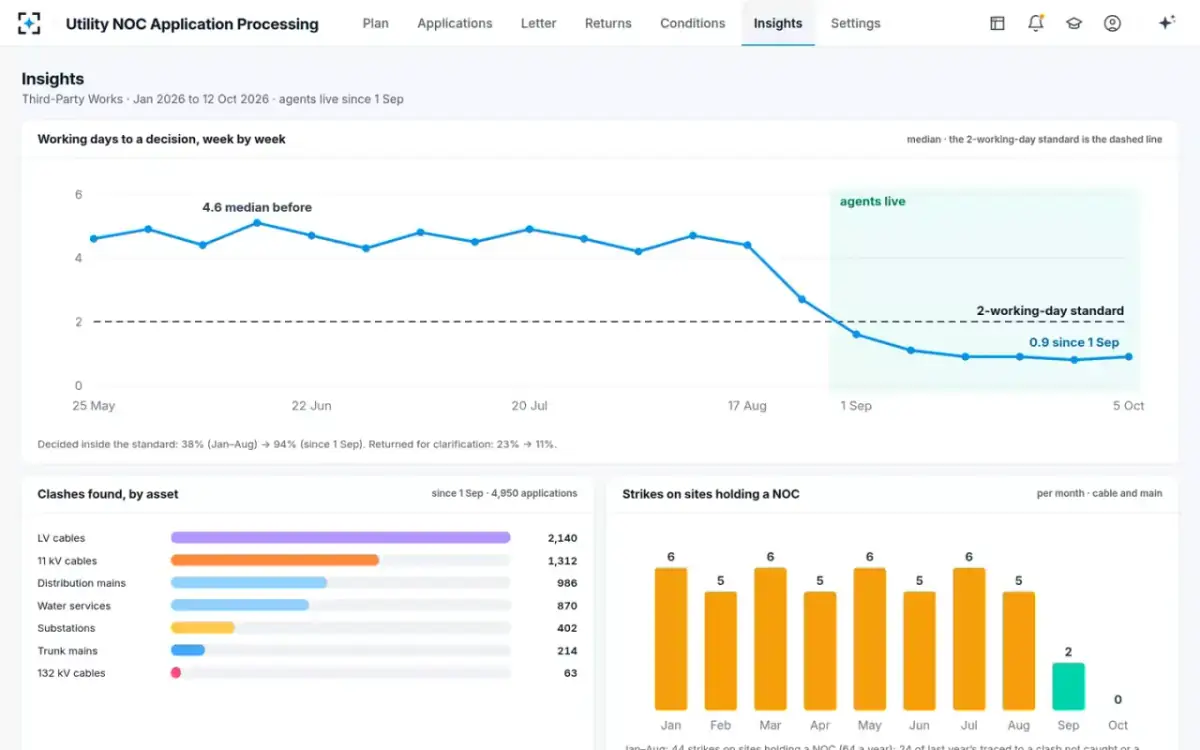Click the Jul strikes bar
The height and width of the screenshot is (750, 1200).
[x=969, y=639]
